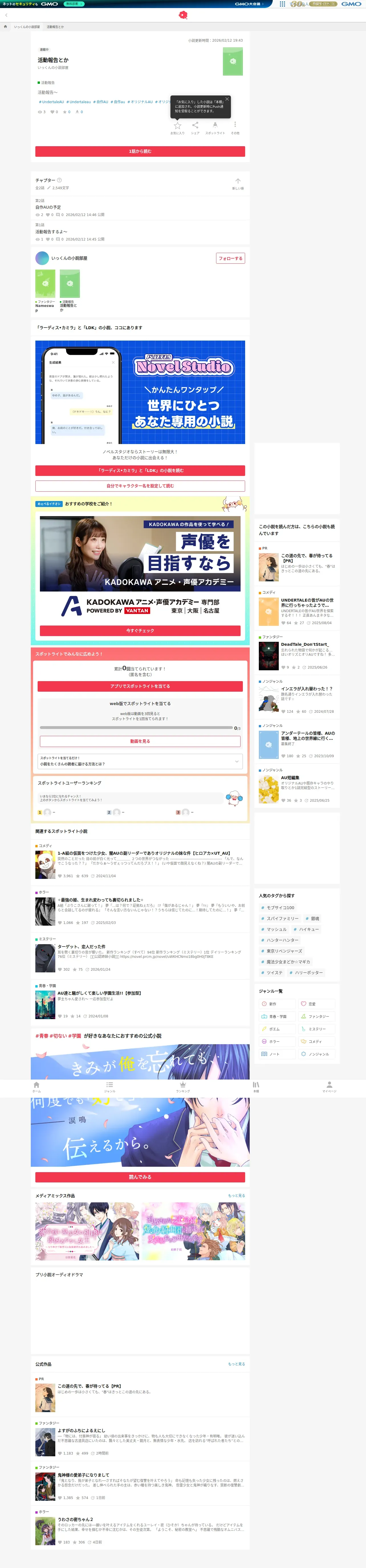Open マイページ in bottom navigation
366x1568 pixels.
329,1087
